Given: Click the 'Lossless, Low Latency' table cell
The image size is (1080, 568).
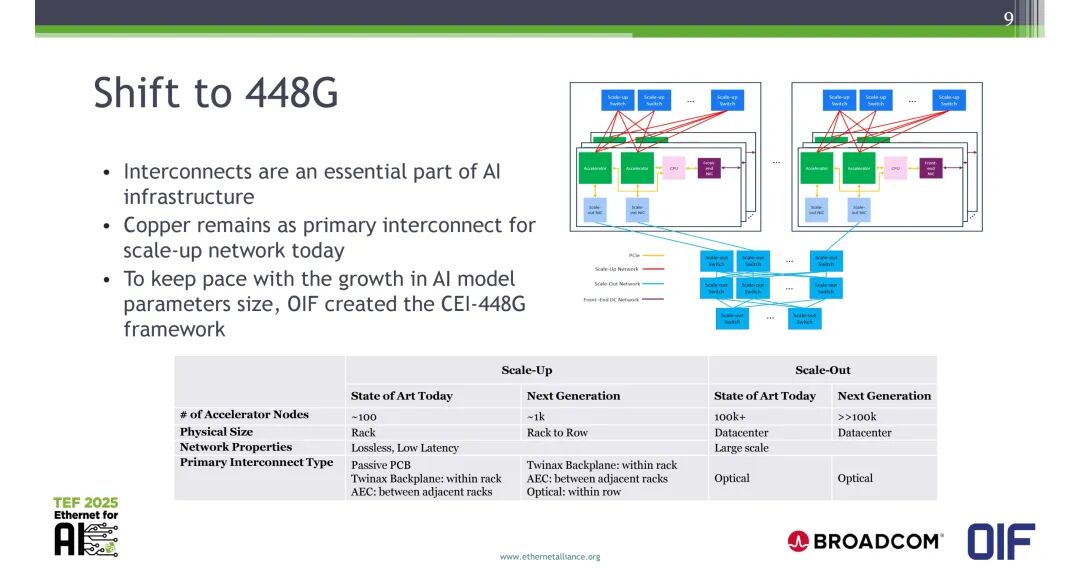Looking at the screenshot, I should click(405, 448).
